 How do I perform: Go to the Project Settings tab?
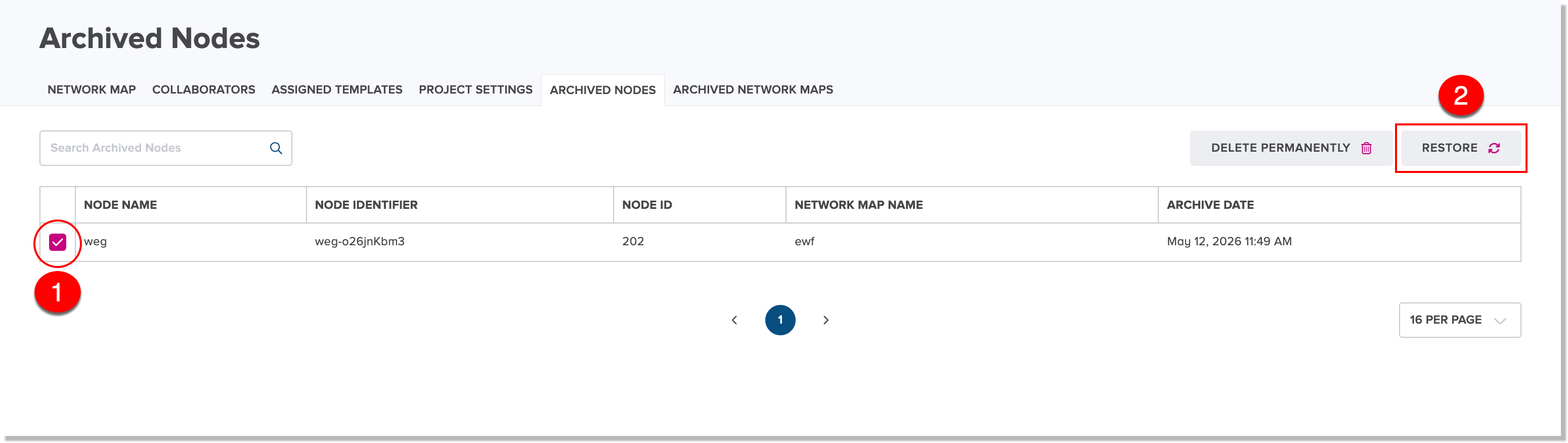[x=475, y=90]
